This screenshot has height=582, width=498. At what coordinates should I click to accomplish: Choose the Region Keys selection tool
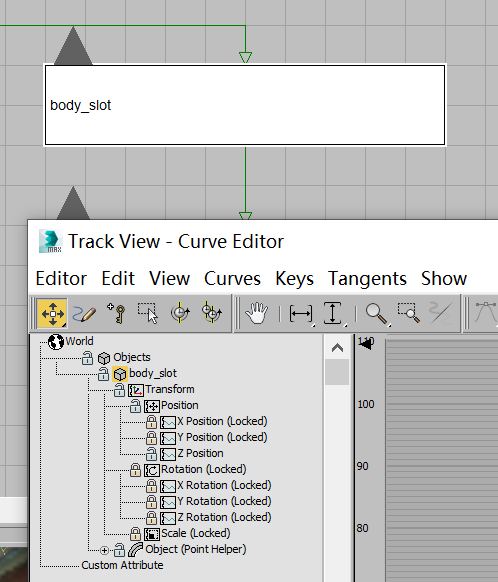pyautogui.click(x=148, y=314)
